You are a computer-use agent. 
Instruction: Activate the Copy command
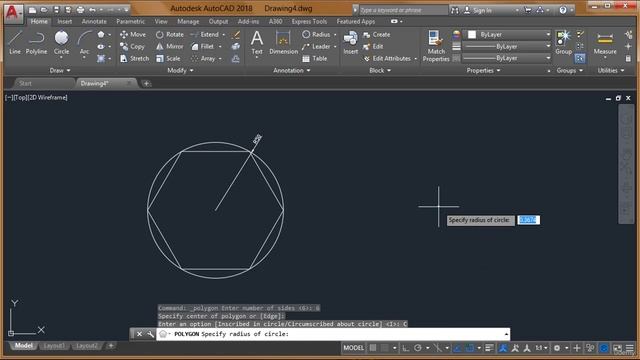tap(133, 47)
